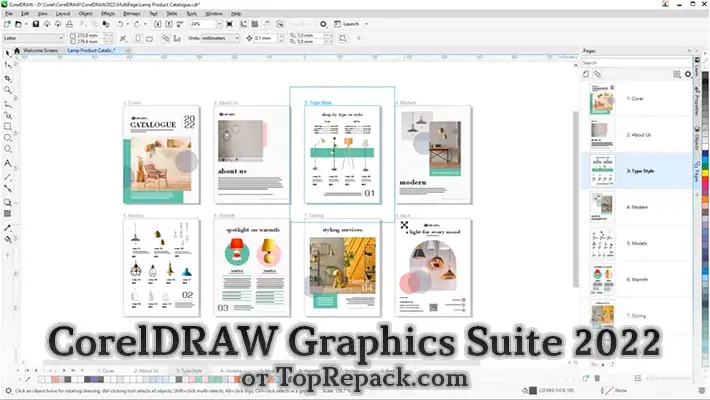Select 4: Modern in Pages list
The width and height of the screenshot is (710, 400).
click(637, 207)
